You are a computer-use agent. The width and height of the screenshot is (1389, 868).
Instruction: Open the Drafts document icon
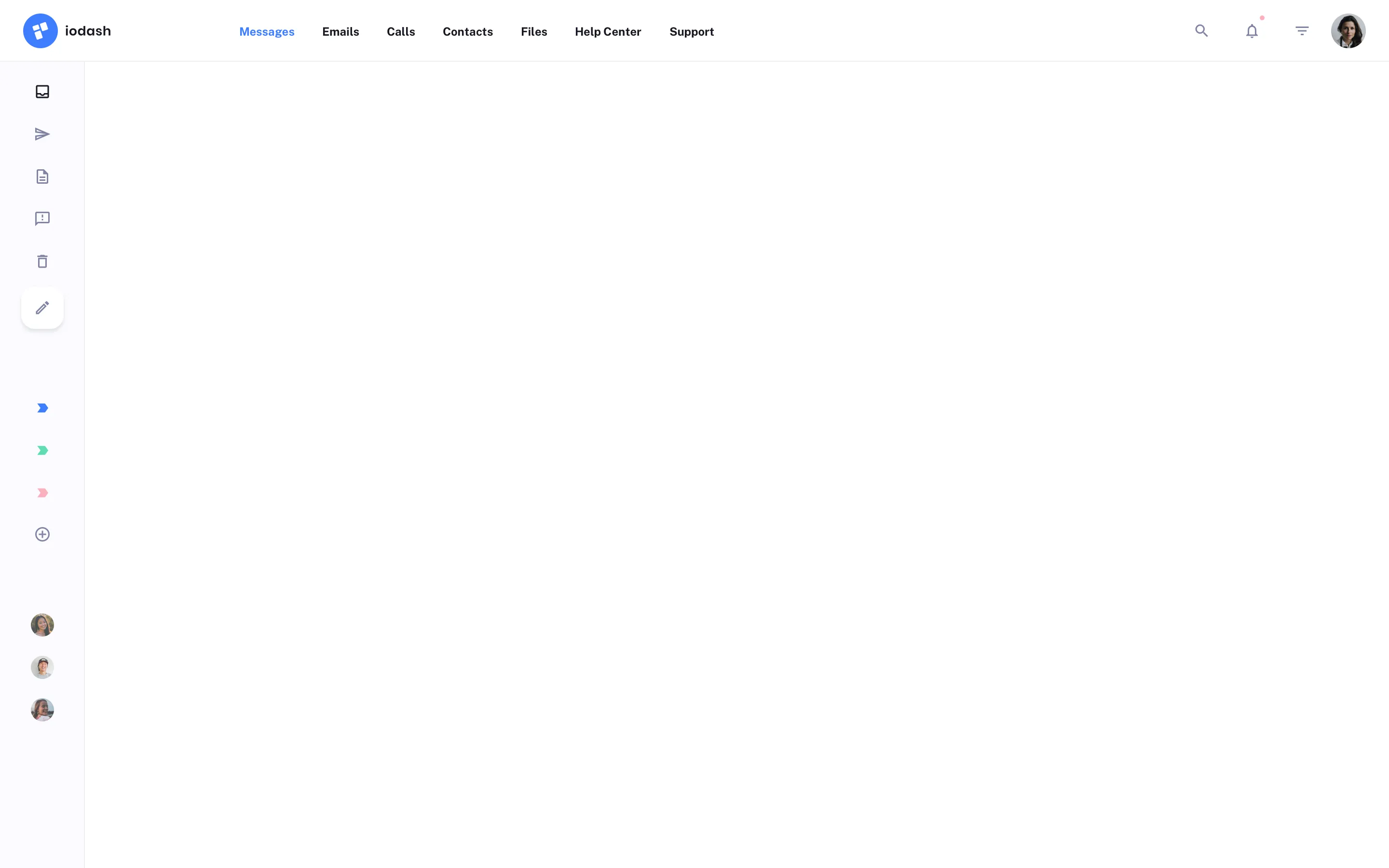click(x=42, y=176)
